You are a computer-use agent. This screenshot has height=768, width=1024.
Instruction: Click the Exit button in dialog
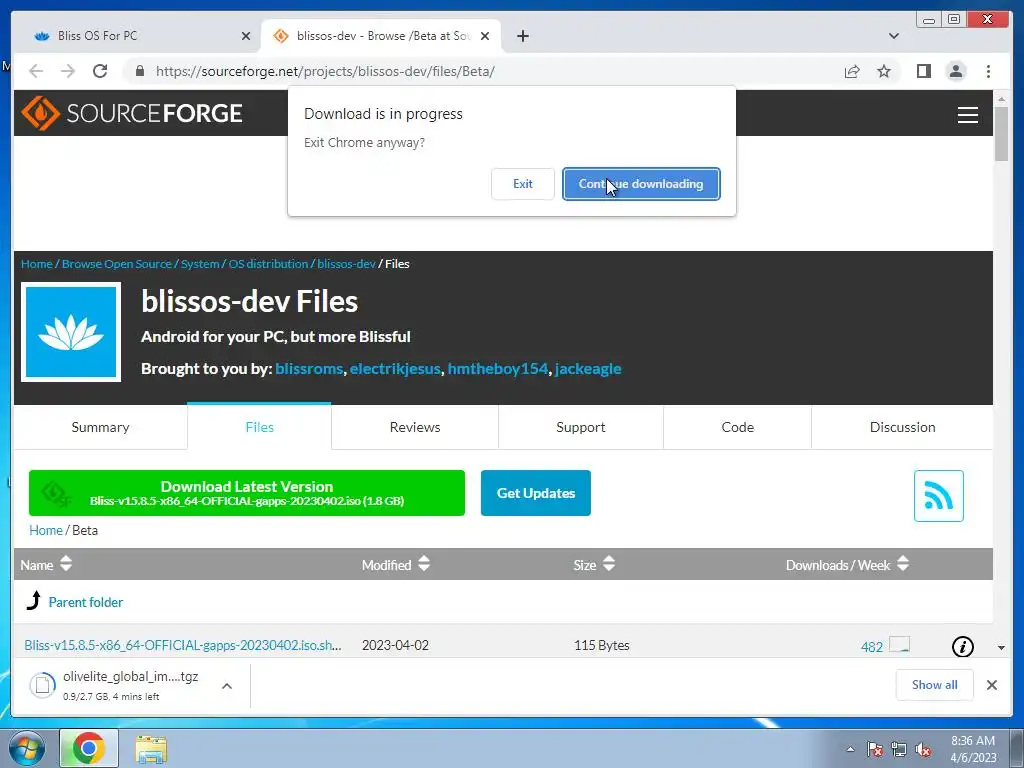coord(522,184)
